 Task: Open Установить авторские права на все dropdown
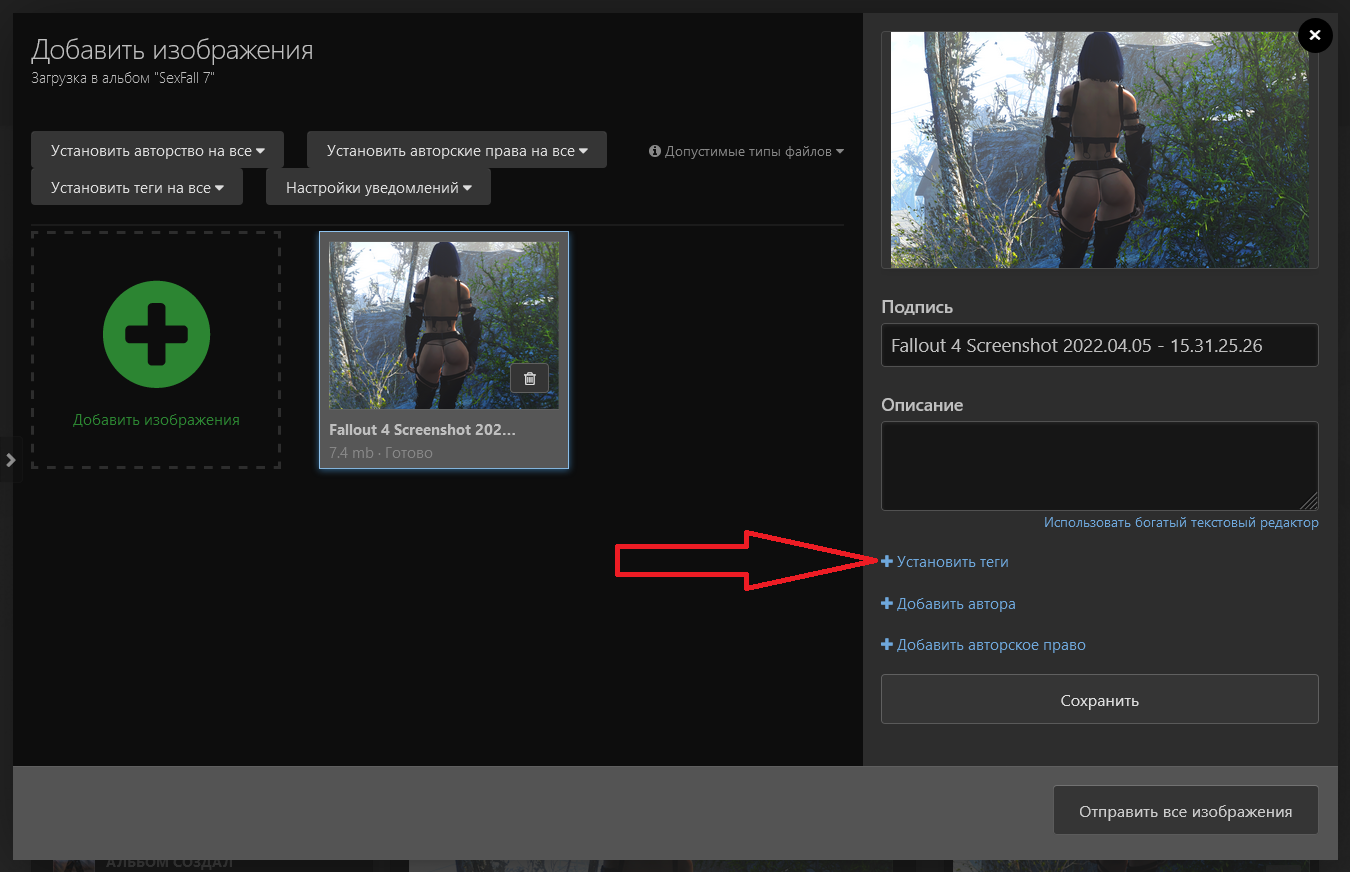click(456, 151)
